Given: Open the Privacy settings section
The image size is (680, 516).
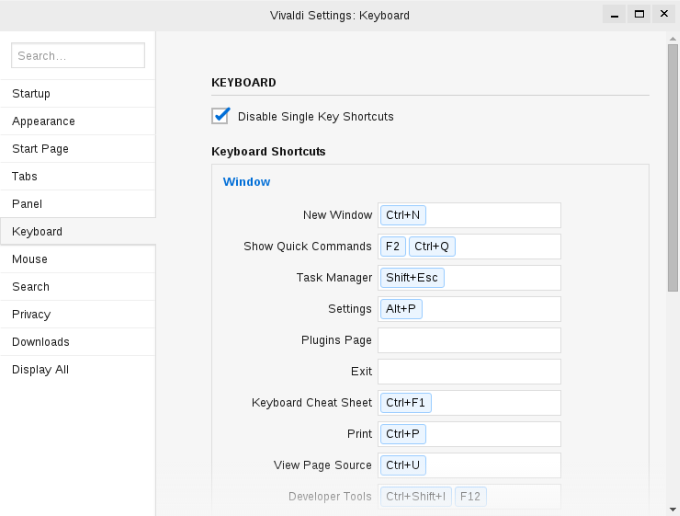Looking at the screenshot, I should [78, 314].
